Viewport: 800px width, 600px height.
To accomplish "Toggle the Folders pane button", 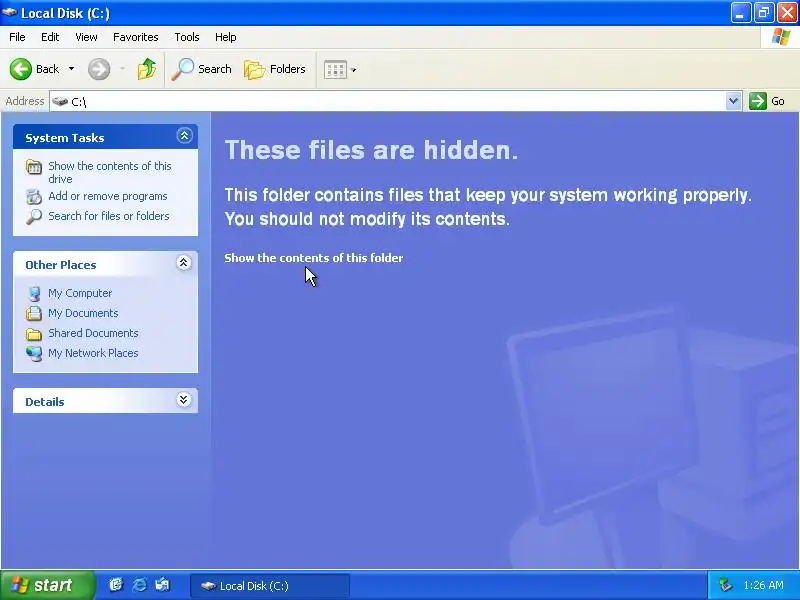I will (x=275, y=69).
